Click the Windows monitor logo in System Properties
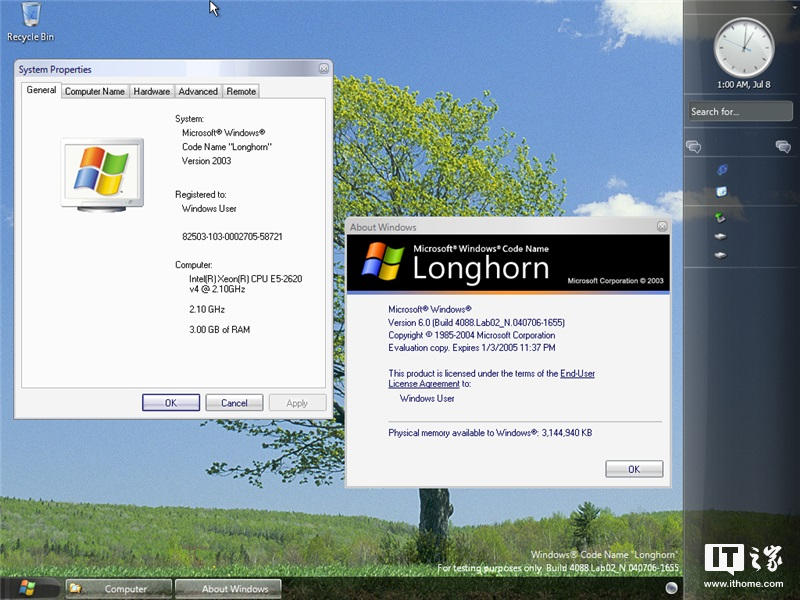800x600 pixels. pyautogui.click(x=102, y=174)
